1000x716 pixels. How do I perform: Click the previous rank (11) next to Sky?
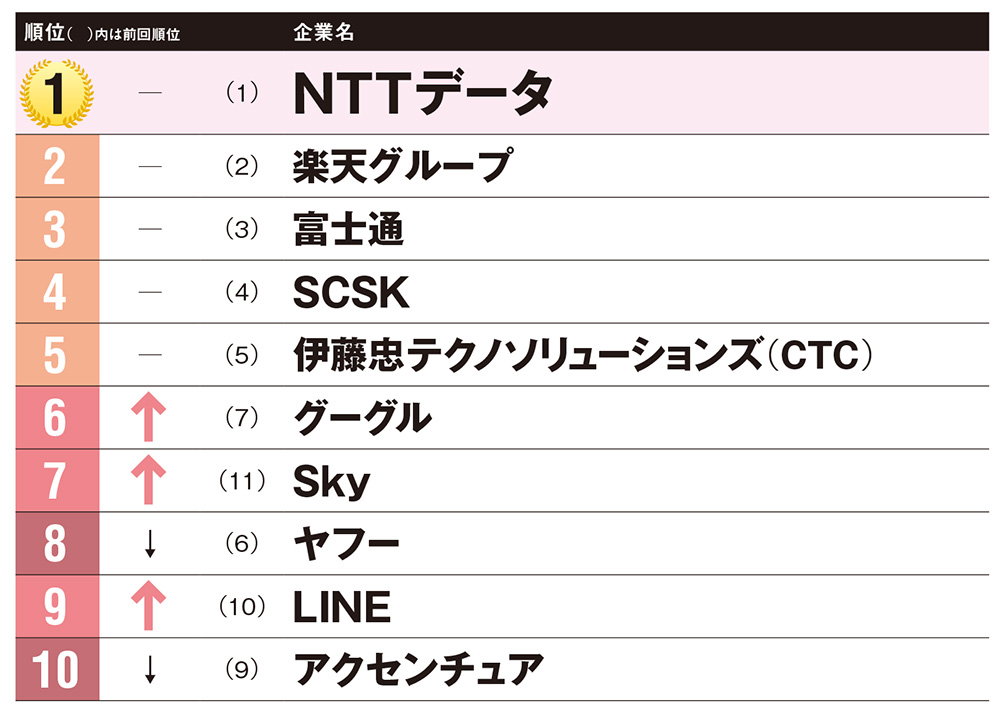tap(242, 480)
